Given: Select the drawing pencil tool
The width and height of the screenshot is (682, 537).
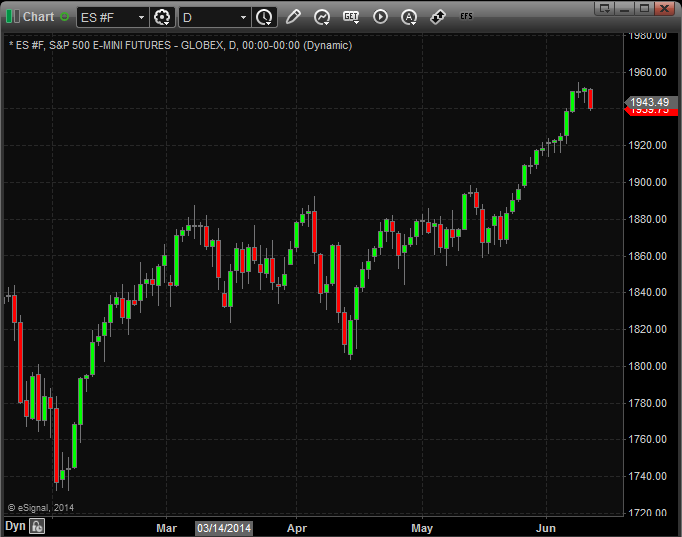Looking at the screenshot, I should (293, 17).
